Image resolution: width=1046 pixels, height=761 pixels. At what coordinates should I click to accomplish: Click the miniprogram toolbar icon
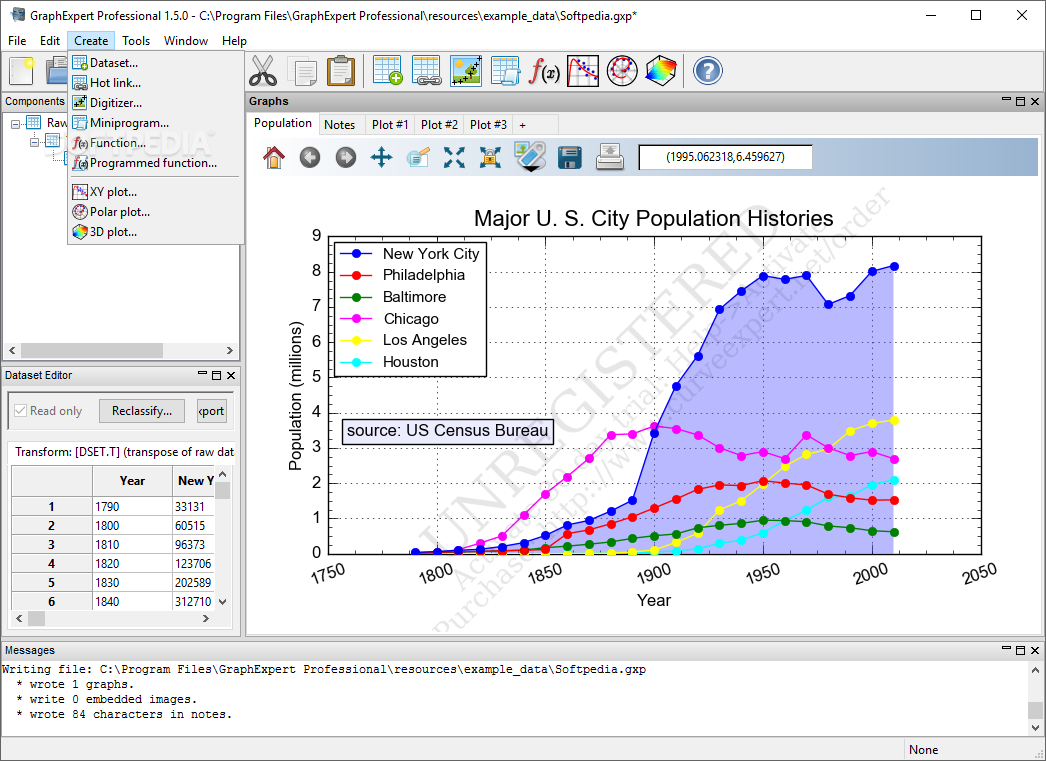click(x=505, y=71)
